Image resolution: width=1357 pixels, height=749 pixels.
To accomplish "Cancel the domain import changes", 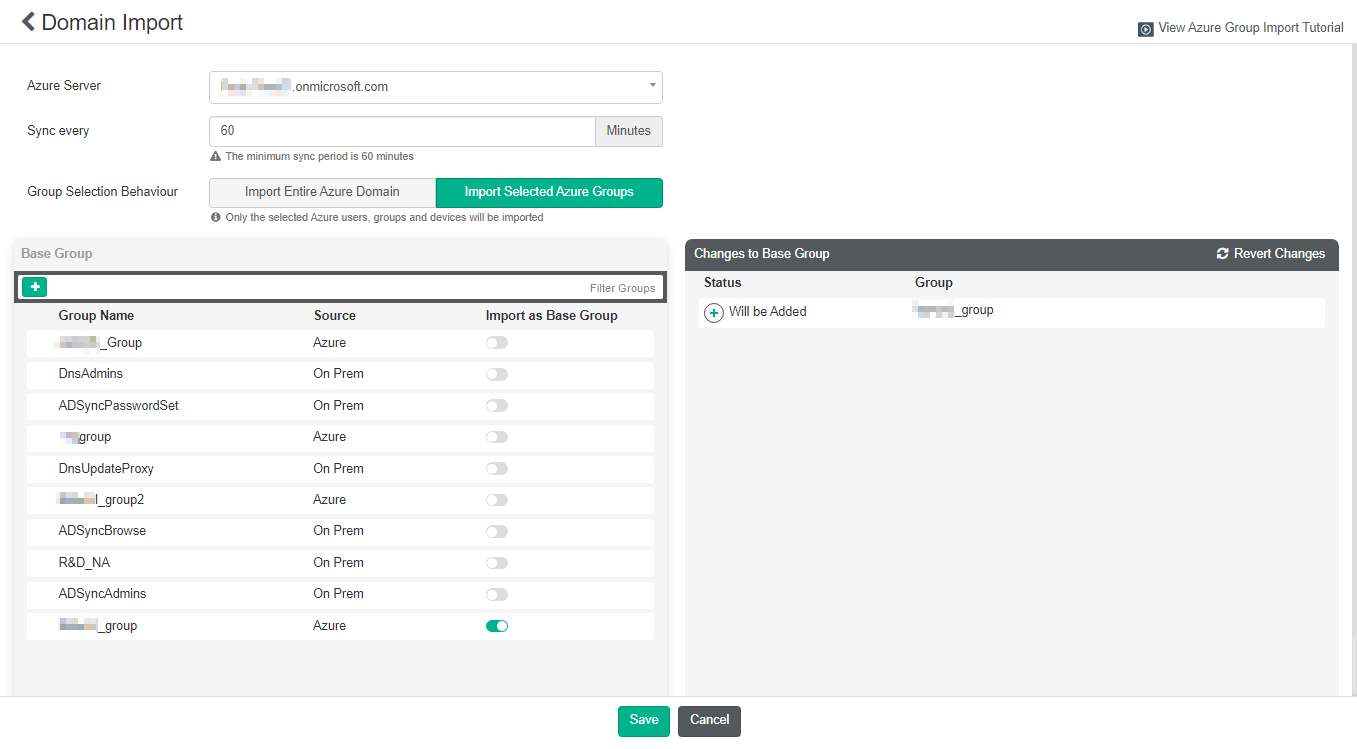I will (709, 720).
